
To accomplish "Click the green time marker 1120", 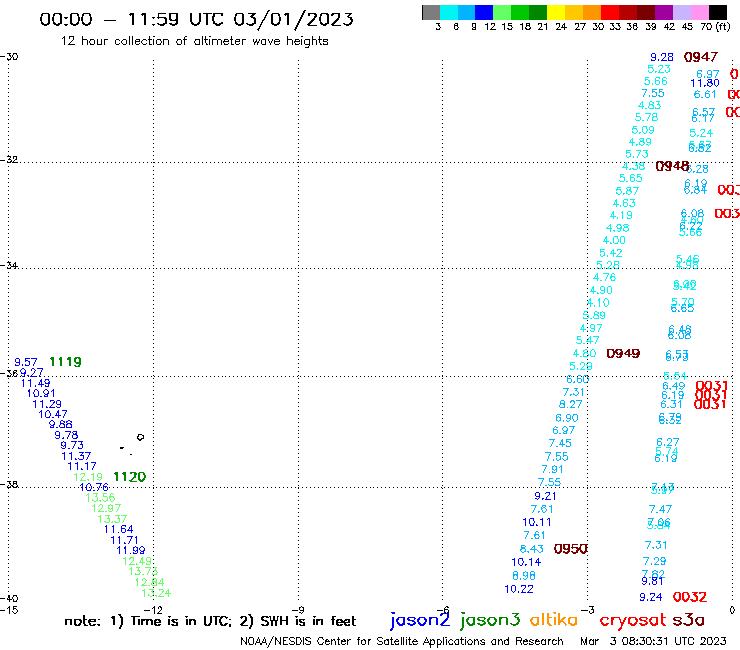I will pyautogui.click(x=130, y=477).
